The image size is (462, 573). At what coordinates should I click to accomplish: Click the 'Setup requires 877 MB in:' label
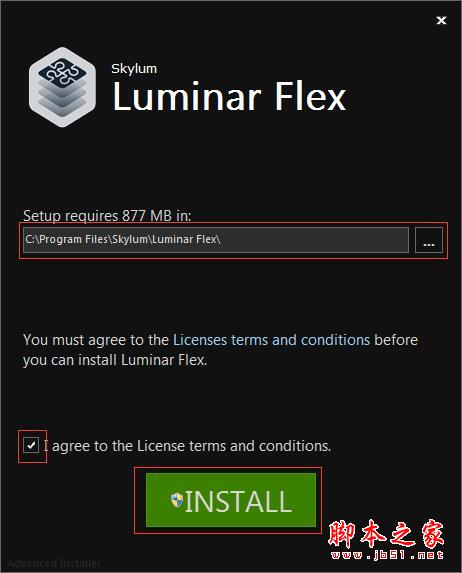click(107, 216)
